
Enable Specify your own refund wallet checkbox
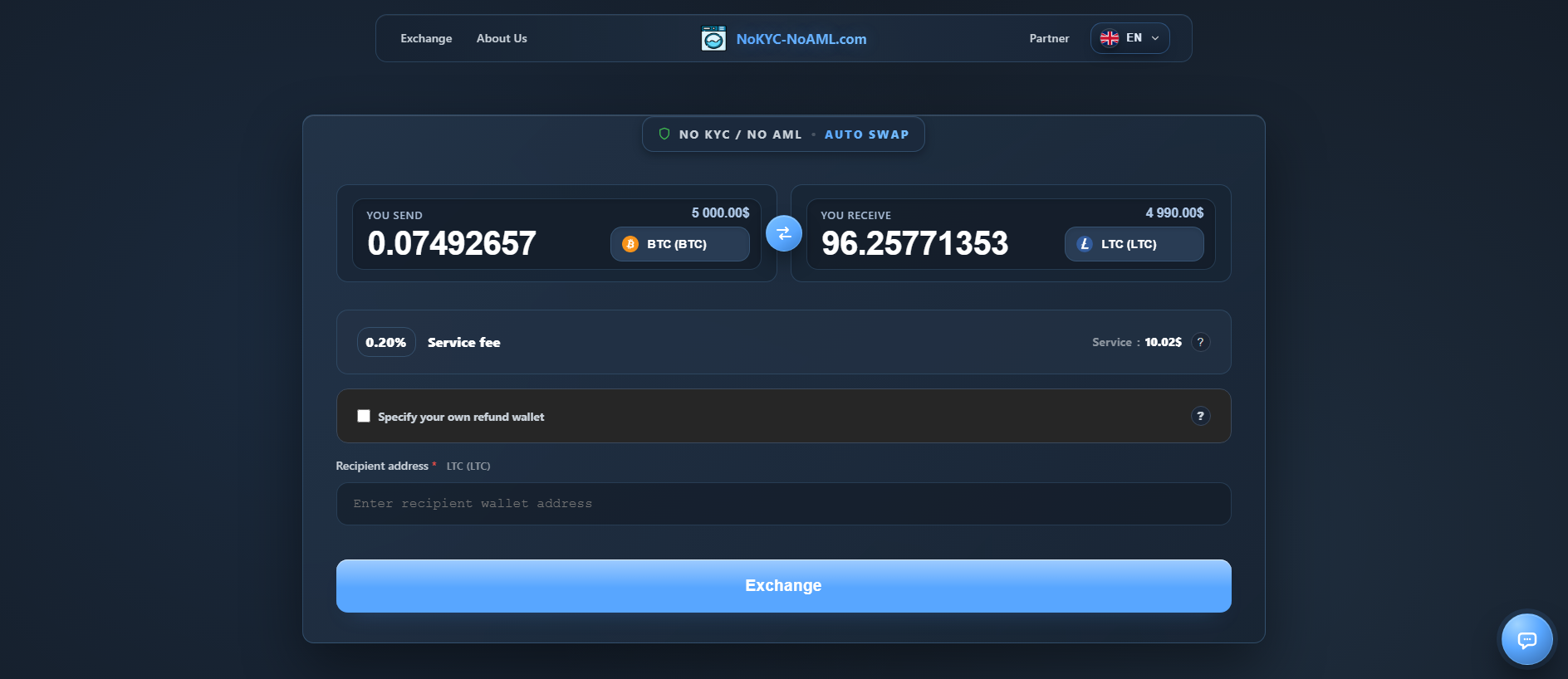(364, 416)
